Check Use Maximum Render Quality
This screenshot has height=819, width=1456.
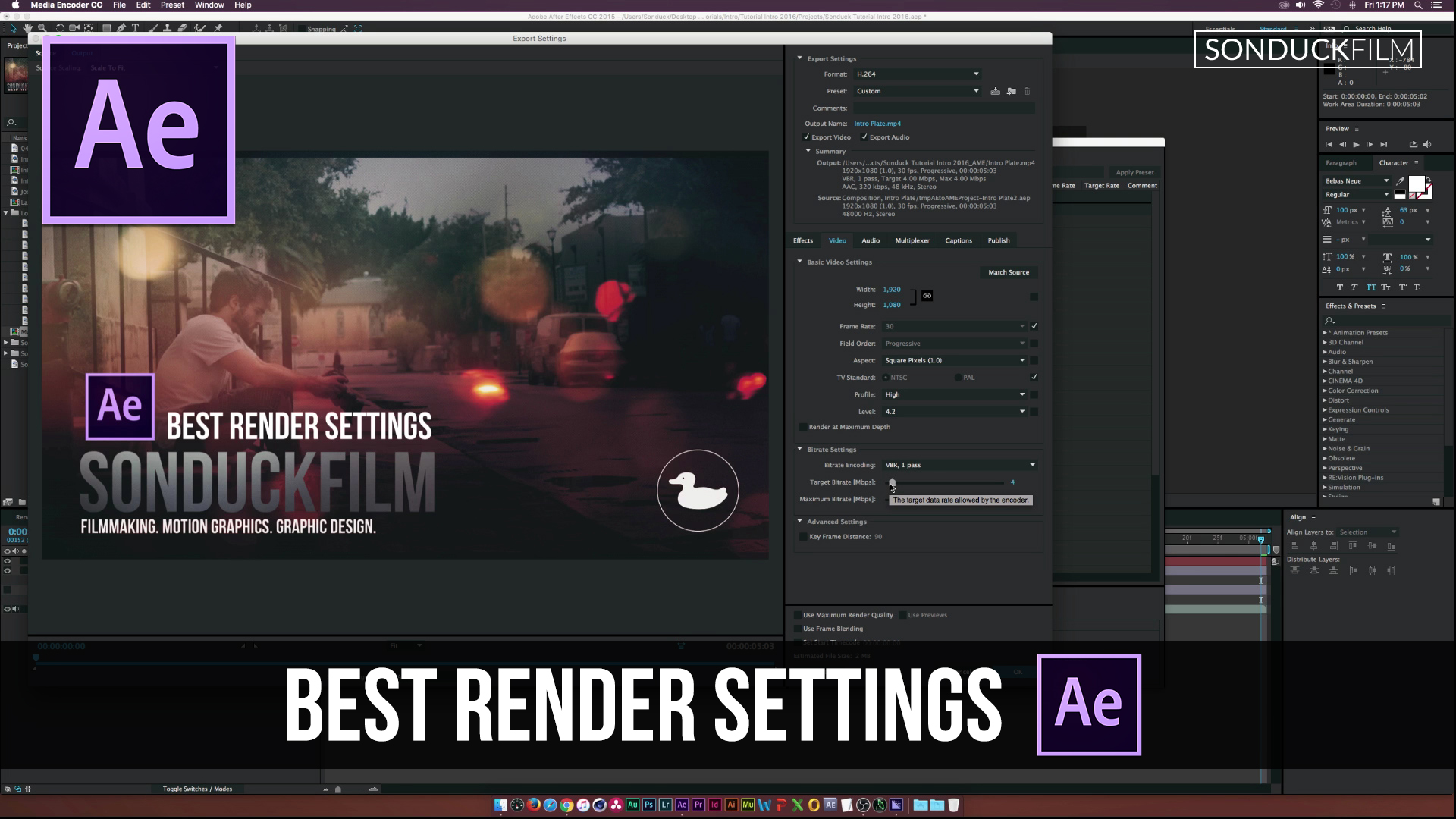coord(796,615)
